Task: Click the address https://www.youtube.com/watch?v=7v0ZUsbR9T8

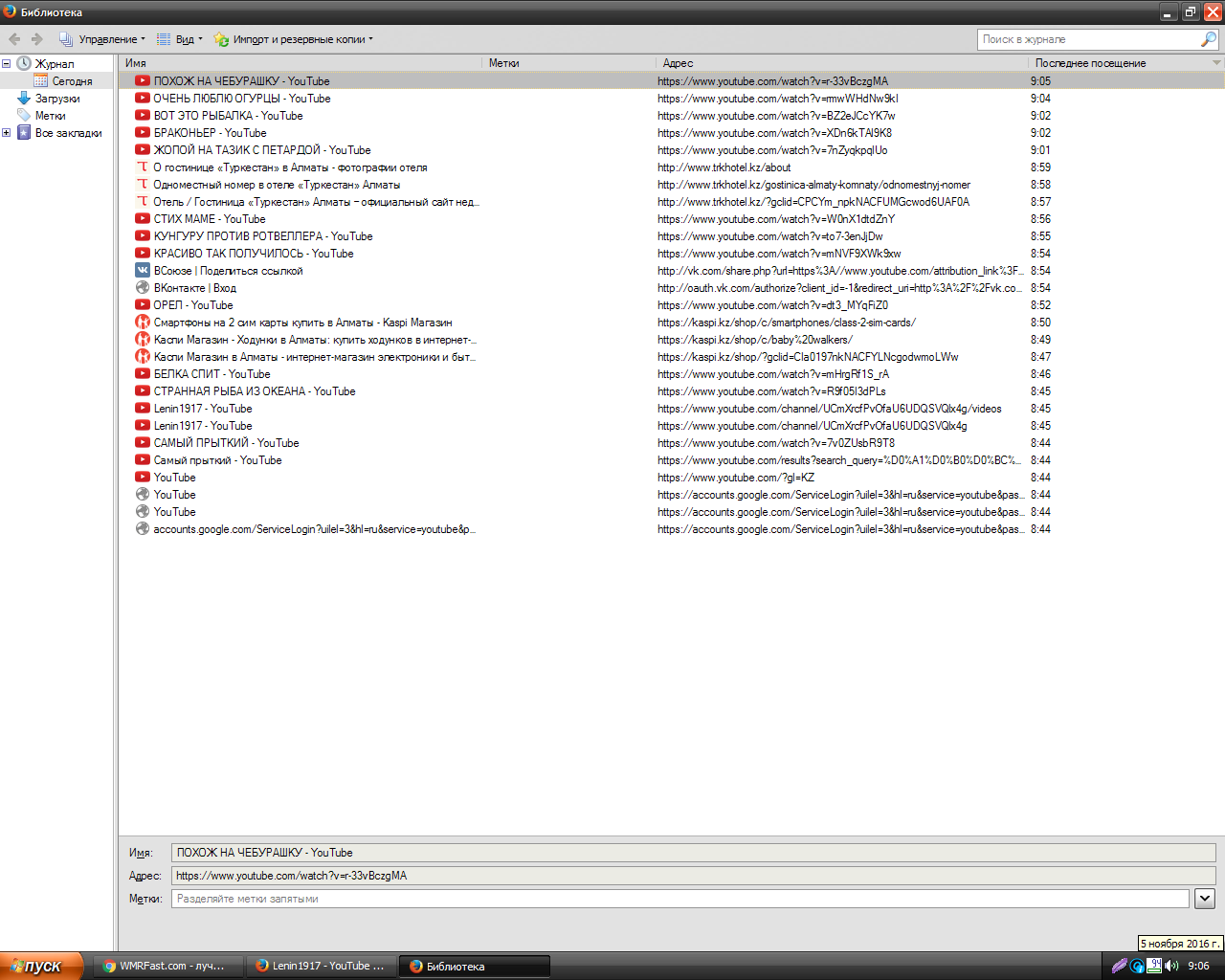Action: point(776,443)
